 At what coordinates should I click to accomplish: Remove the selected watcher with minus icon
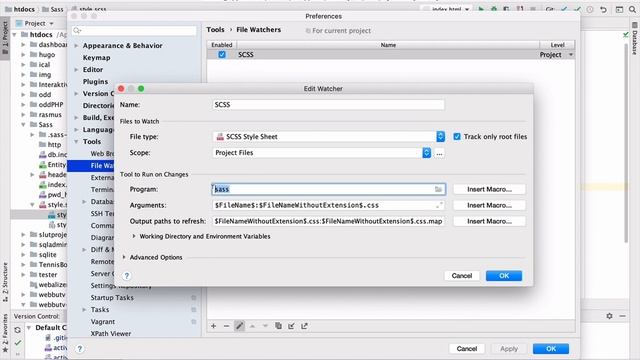click(227, 326)
